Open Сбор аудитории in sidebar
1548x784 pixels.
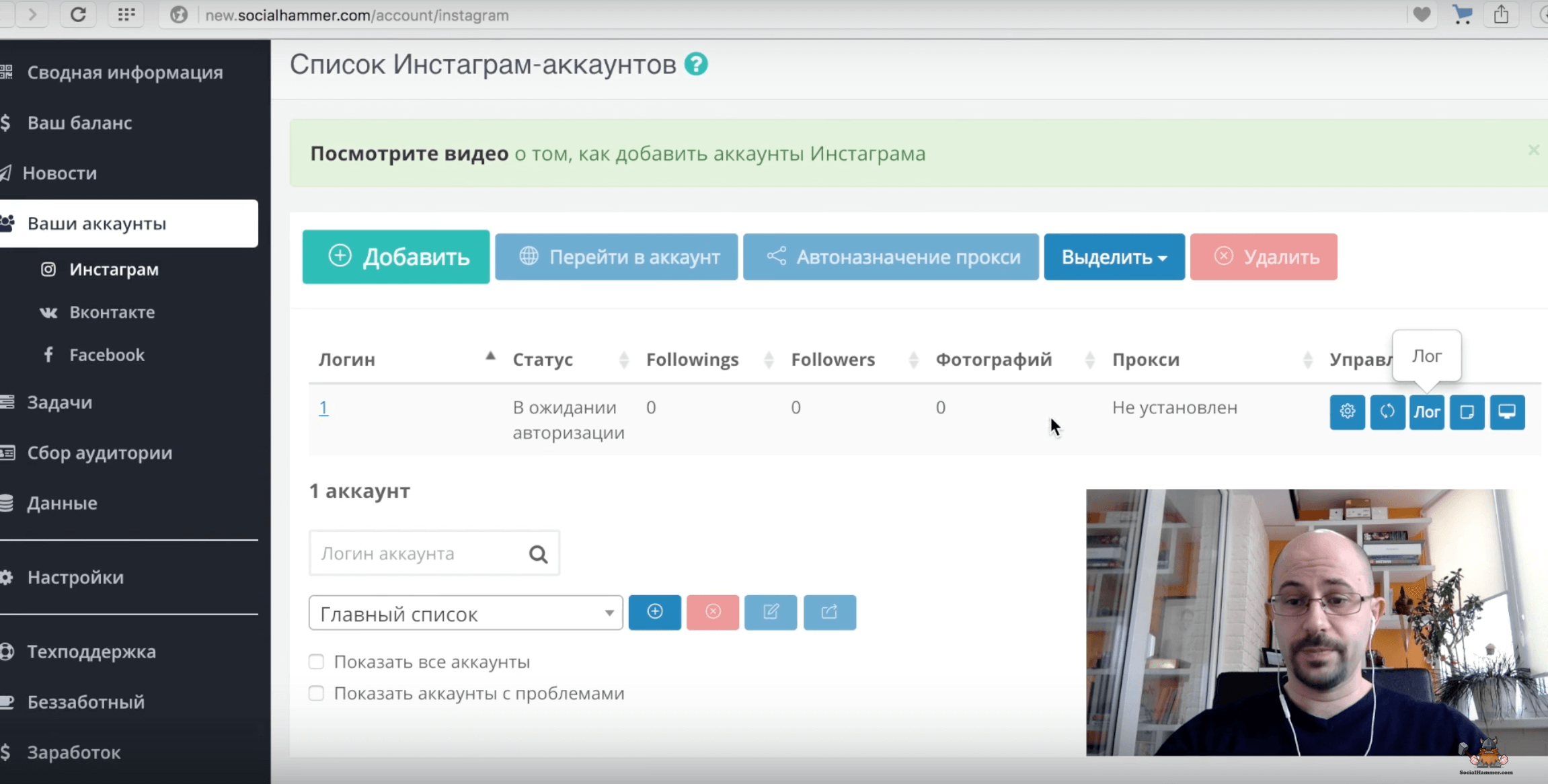[100, 453]
